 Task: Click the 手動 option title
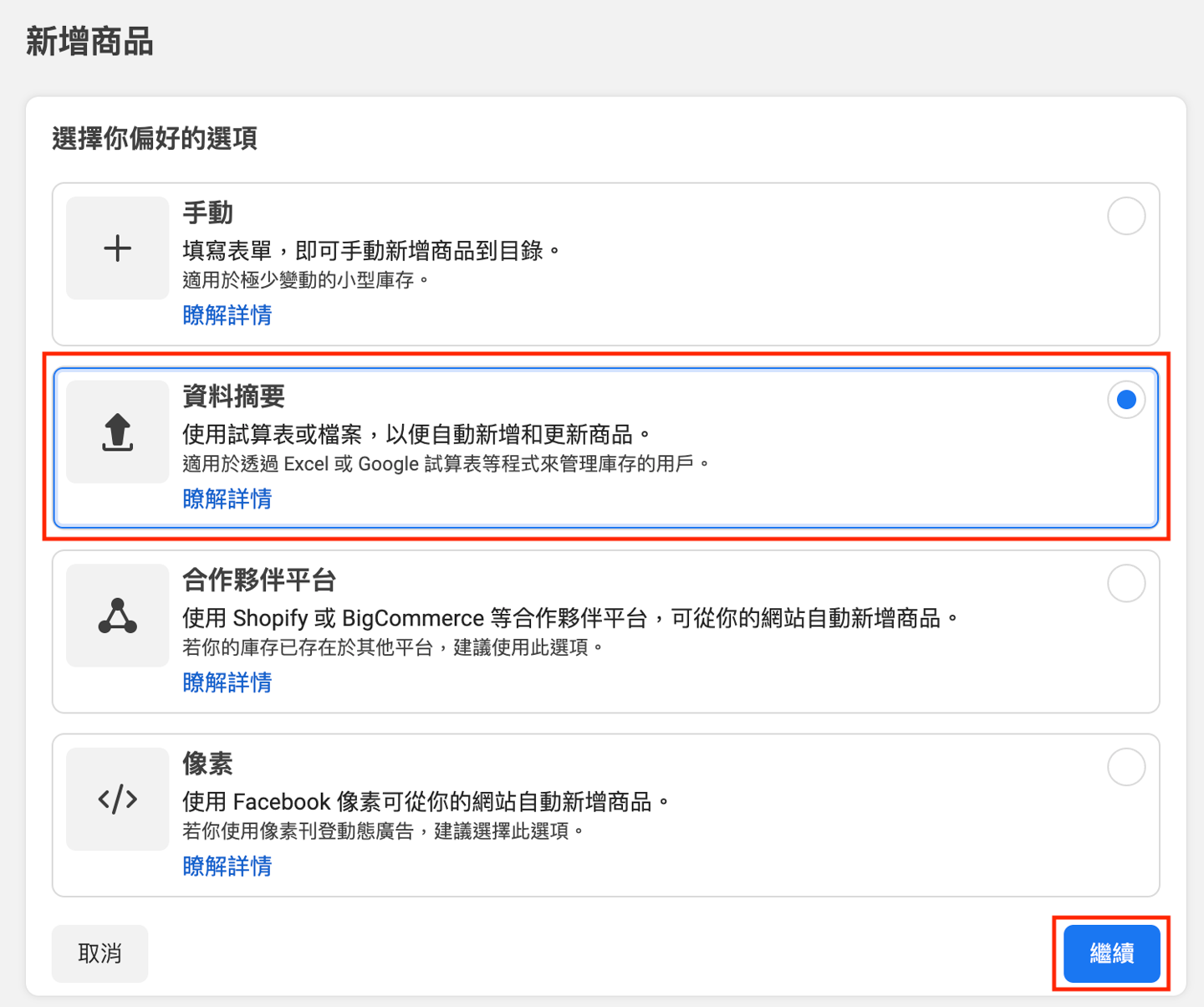click(207, 213)
